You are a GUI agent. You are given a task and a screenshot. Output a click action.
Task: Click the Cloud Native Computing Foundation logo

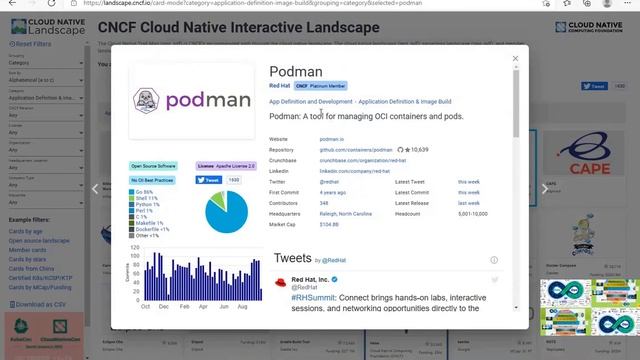click(x=589, y=27)
